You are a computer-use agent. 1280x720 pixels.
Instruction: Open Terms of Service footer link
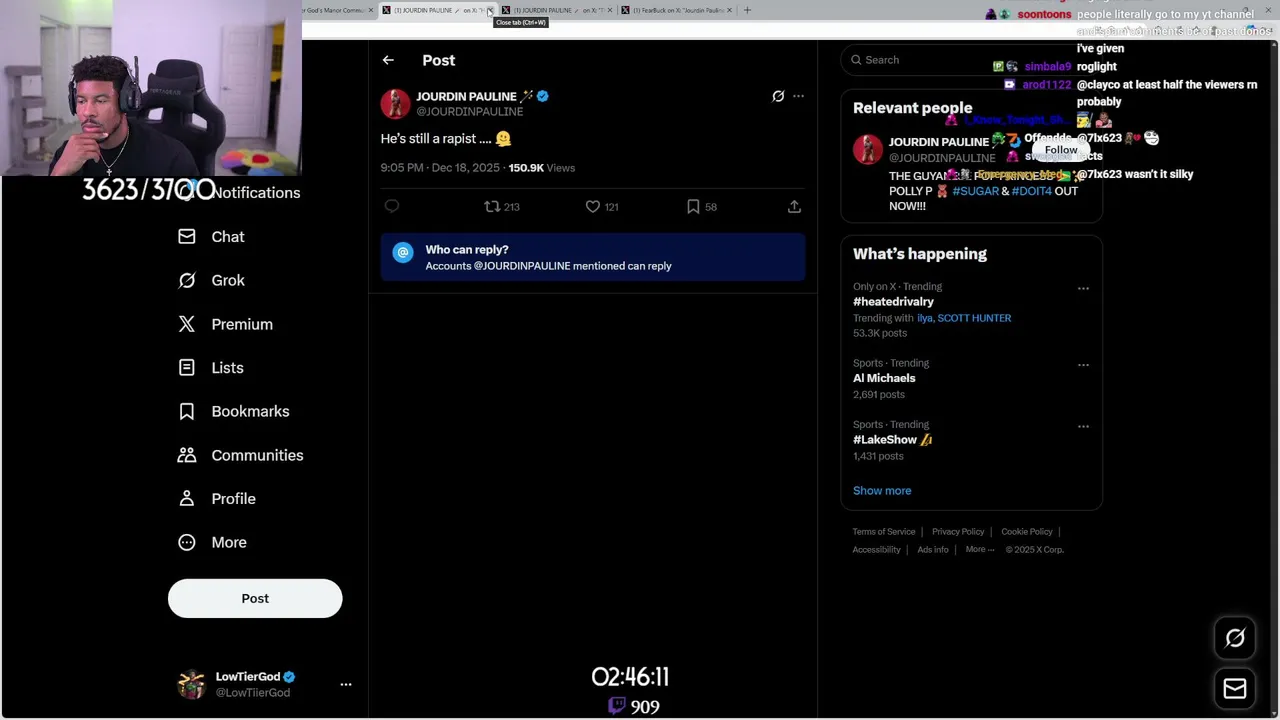click(x=884, y=532)
